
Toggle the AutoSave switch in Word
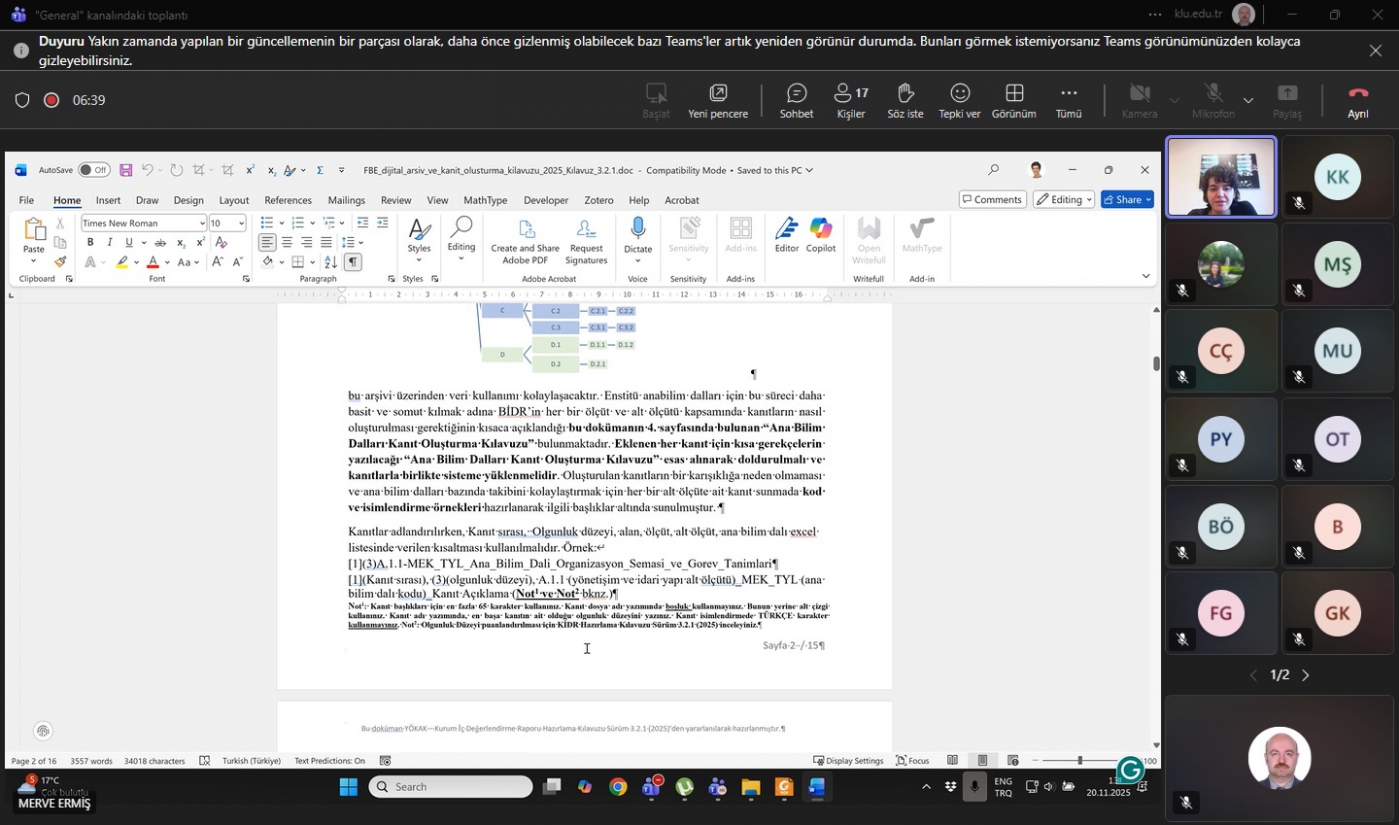point(94,170)
